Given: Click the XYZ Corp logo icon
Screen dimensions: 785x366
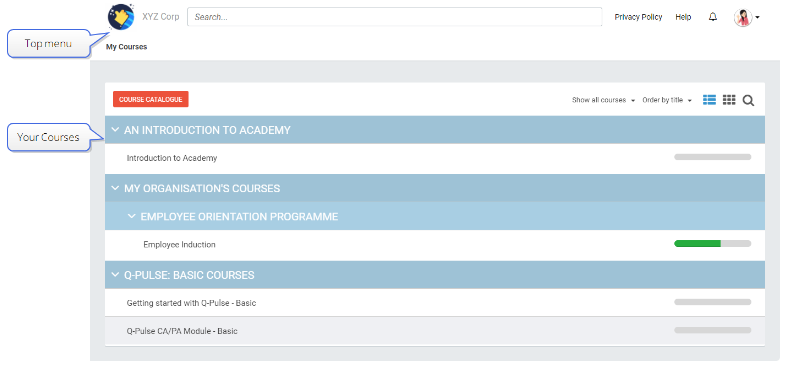Looking at the screenshot, I should click(x=121, y=17).
